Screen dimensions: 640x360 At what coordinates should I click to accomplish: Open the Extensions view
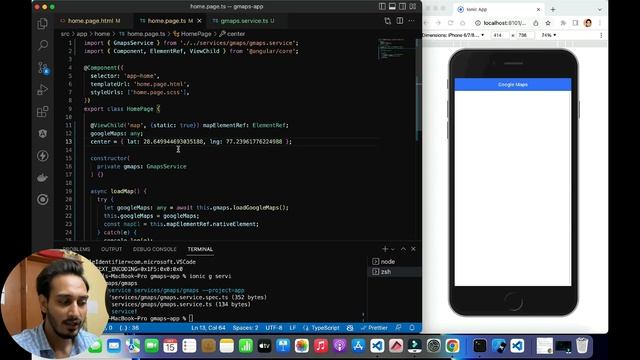coord(42,111)
